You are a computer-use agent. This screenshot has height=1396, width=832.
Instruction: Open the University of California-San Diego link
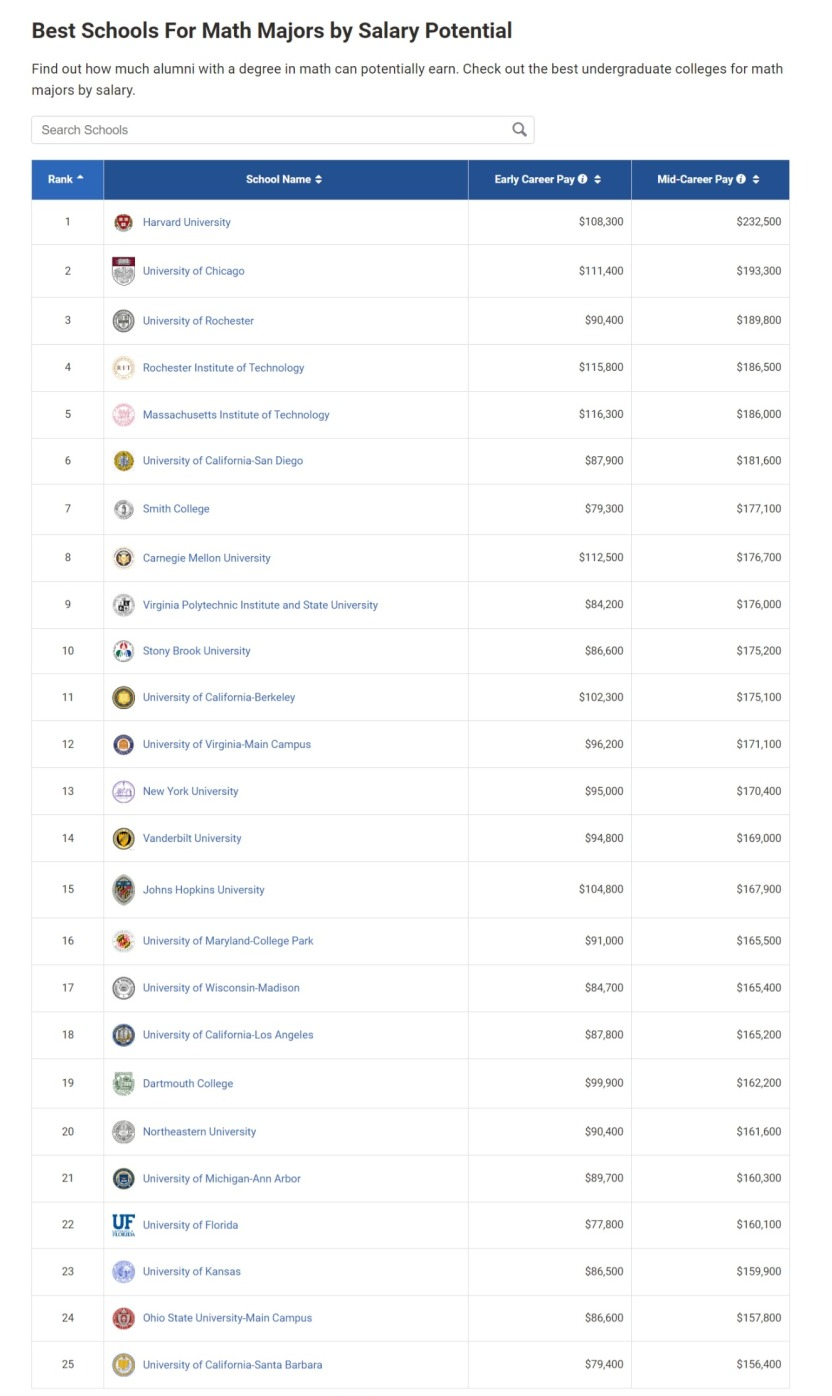click(223, 461)
